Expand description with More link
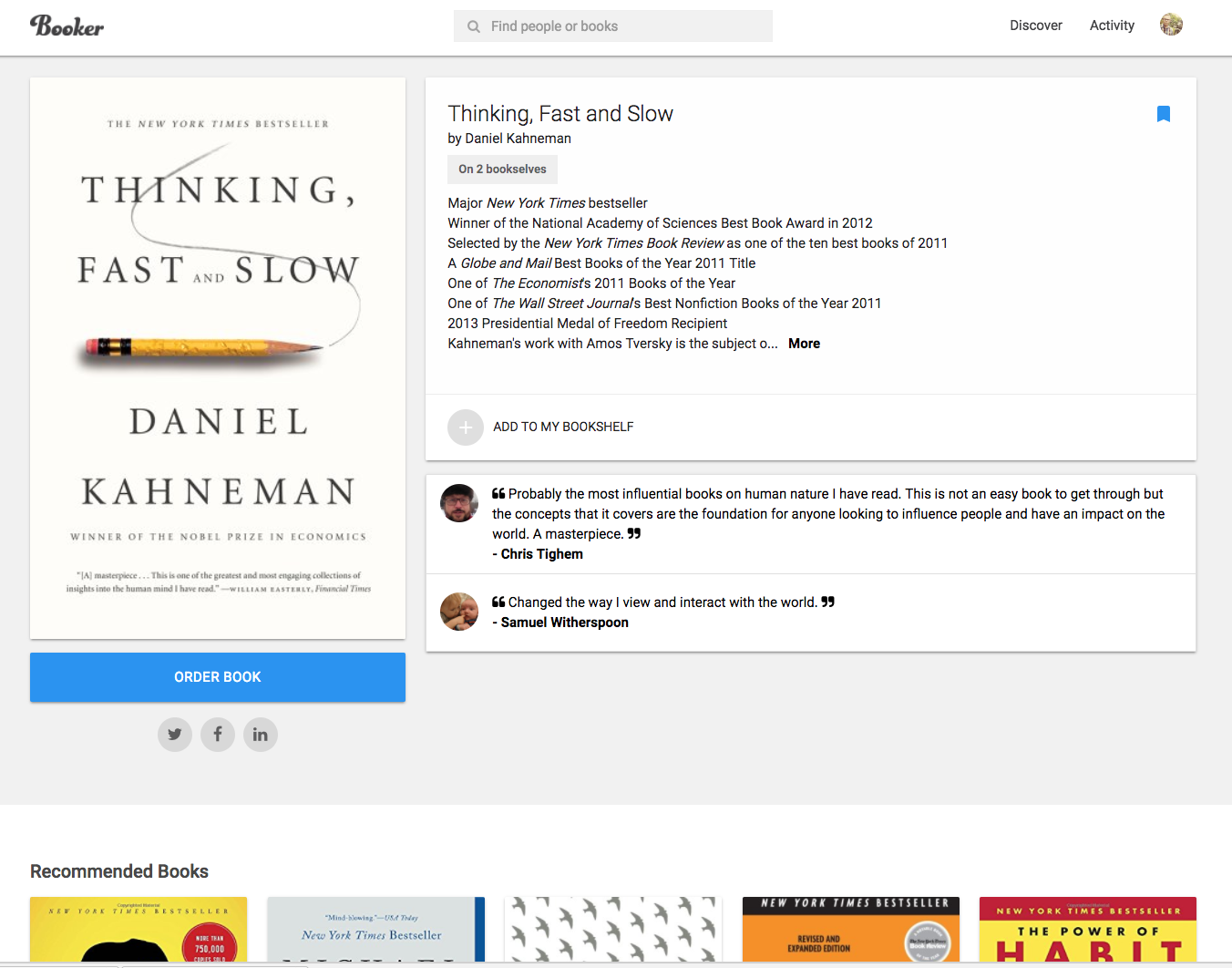 point(804,344)
